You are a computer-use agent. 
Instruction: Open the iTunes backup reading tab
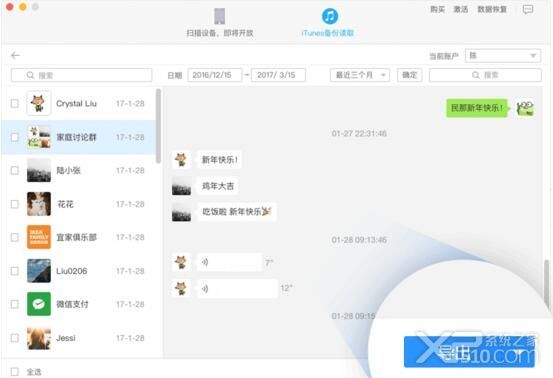coord(328,22)
